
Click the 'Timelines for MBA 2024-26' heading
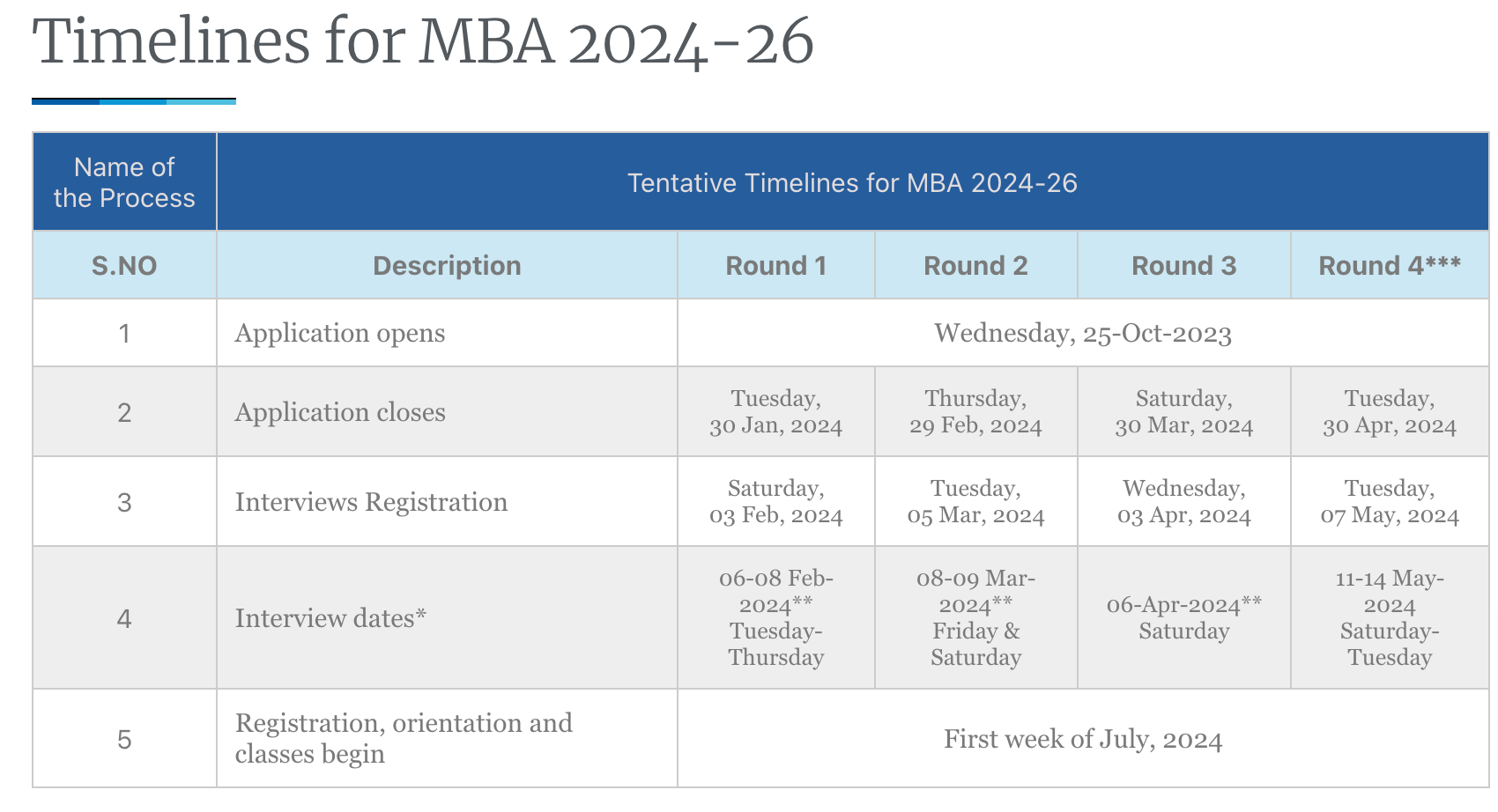tap(423, 41)
